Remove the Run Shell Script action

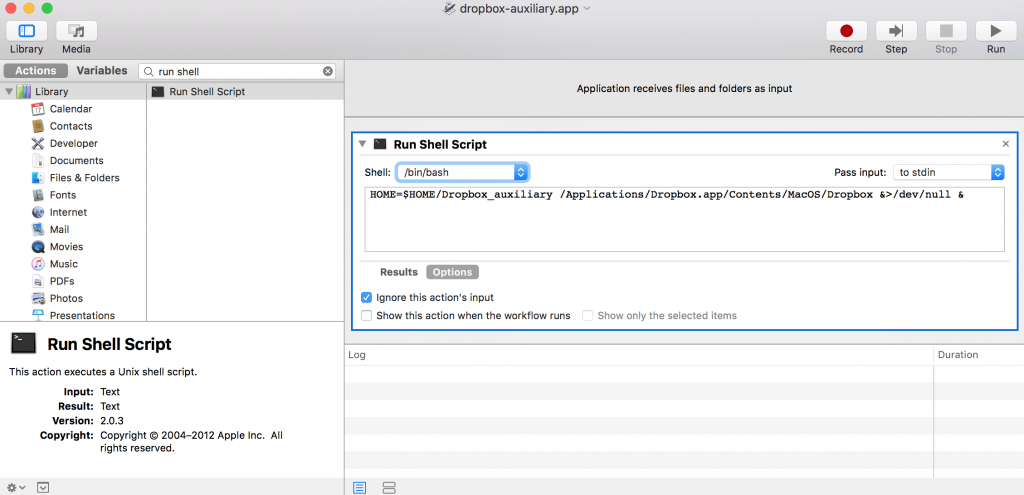[x=1006, y=144]
